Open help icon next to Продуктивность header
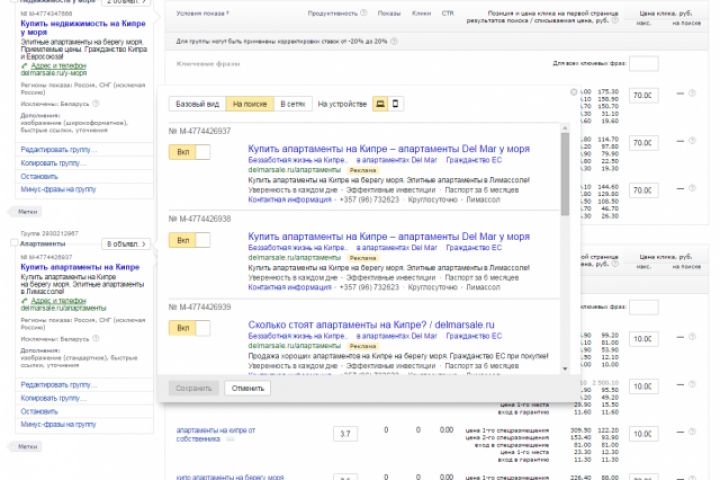720x480 pixels. pyautogui.click(x=364, y=13)
